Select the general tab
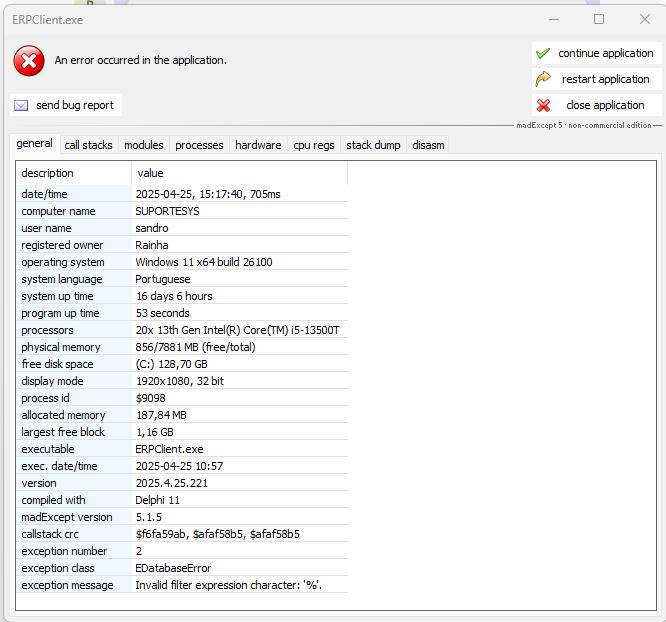Image resolution: width=666 pixels, height=622 pixels. coord(34,144)
